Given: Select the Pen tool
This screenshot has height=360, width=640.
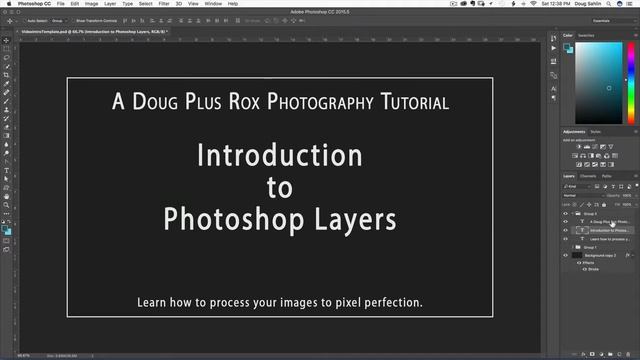Looking at the screenshot, I should 6,162.
